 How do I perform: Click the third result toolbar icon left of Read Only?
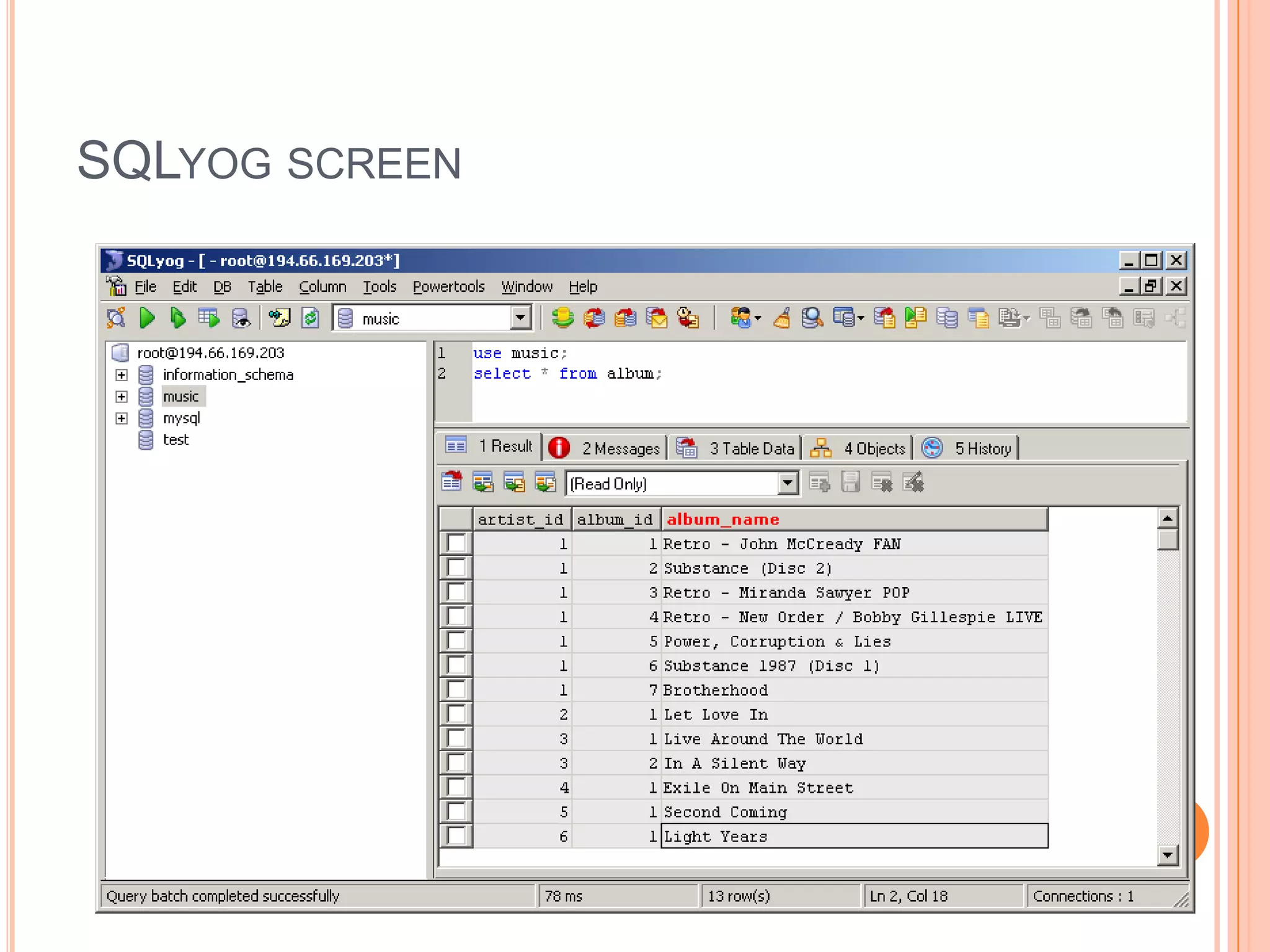point(514,482)
